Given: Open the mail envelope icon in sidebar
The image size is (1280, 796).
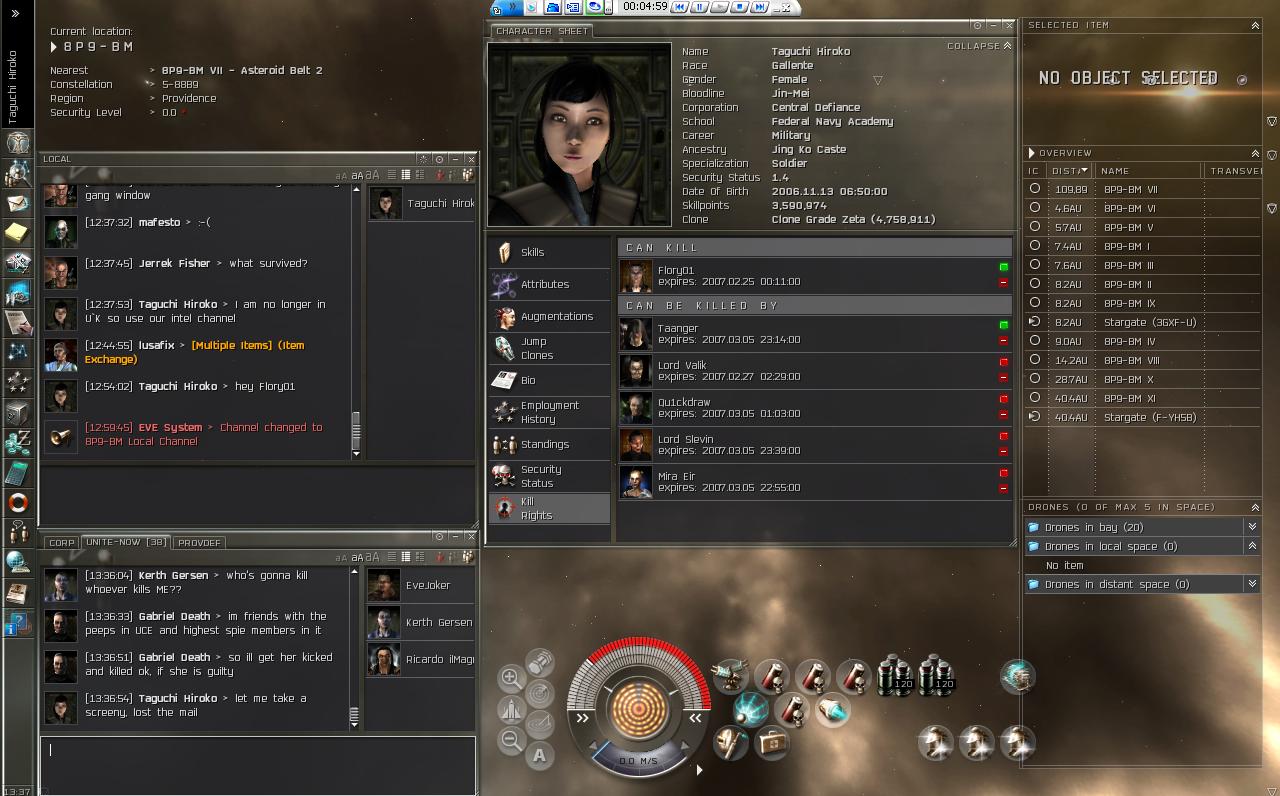Looking at the screenshot, I should point(17,203).
